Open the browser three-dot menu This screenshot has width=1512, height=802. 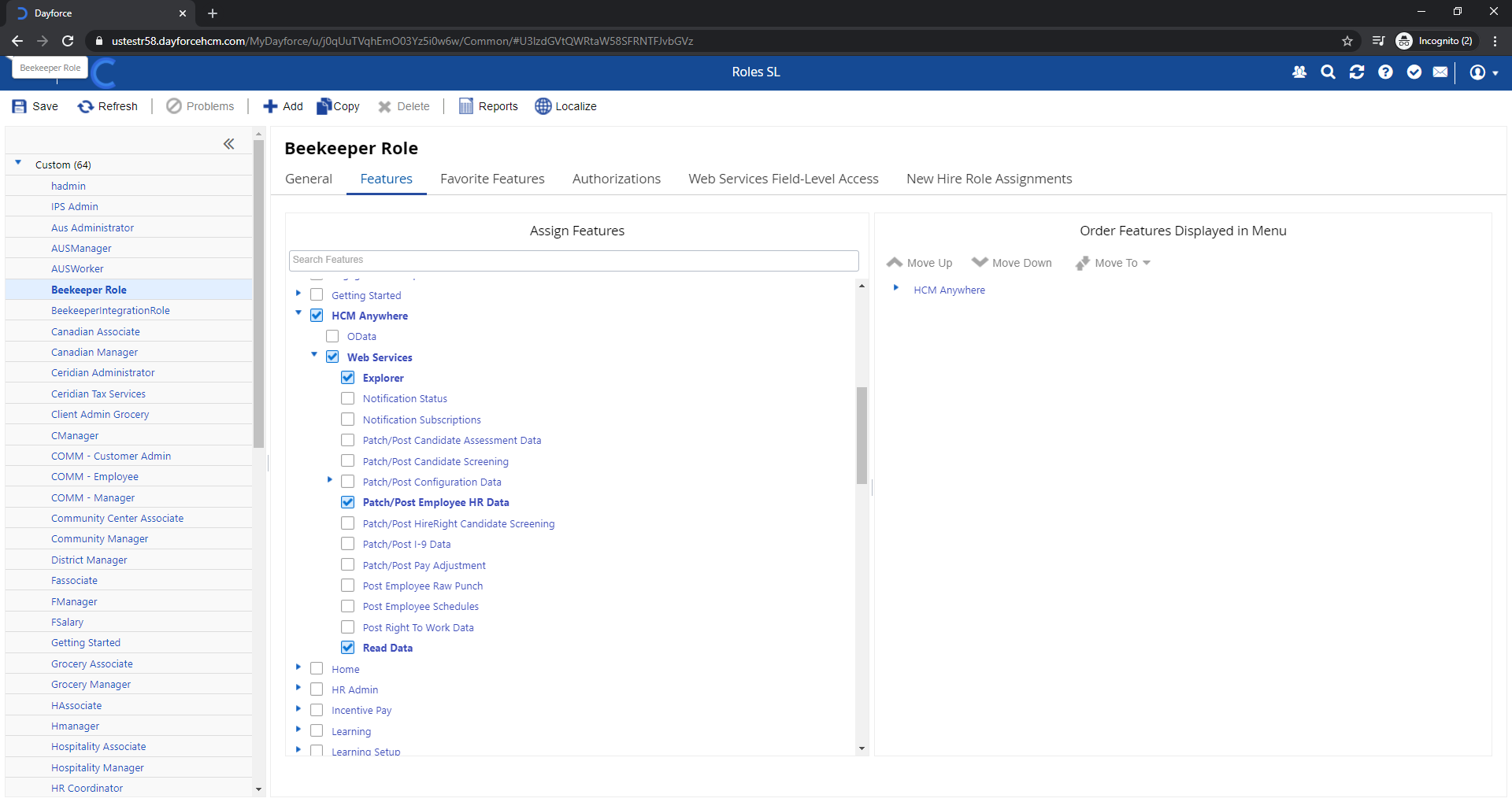(1495, 41)
